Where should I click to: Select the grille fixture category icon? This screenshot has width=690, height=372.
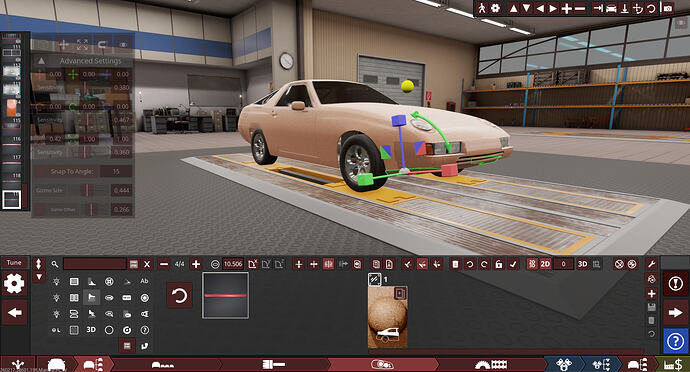click(74, 281)
